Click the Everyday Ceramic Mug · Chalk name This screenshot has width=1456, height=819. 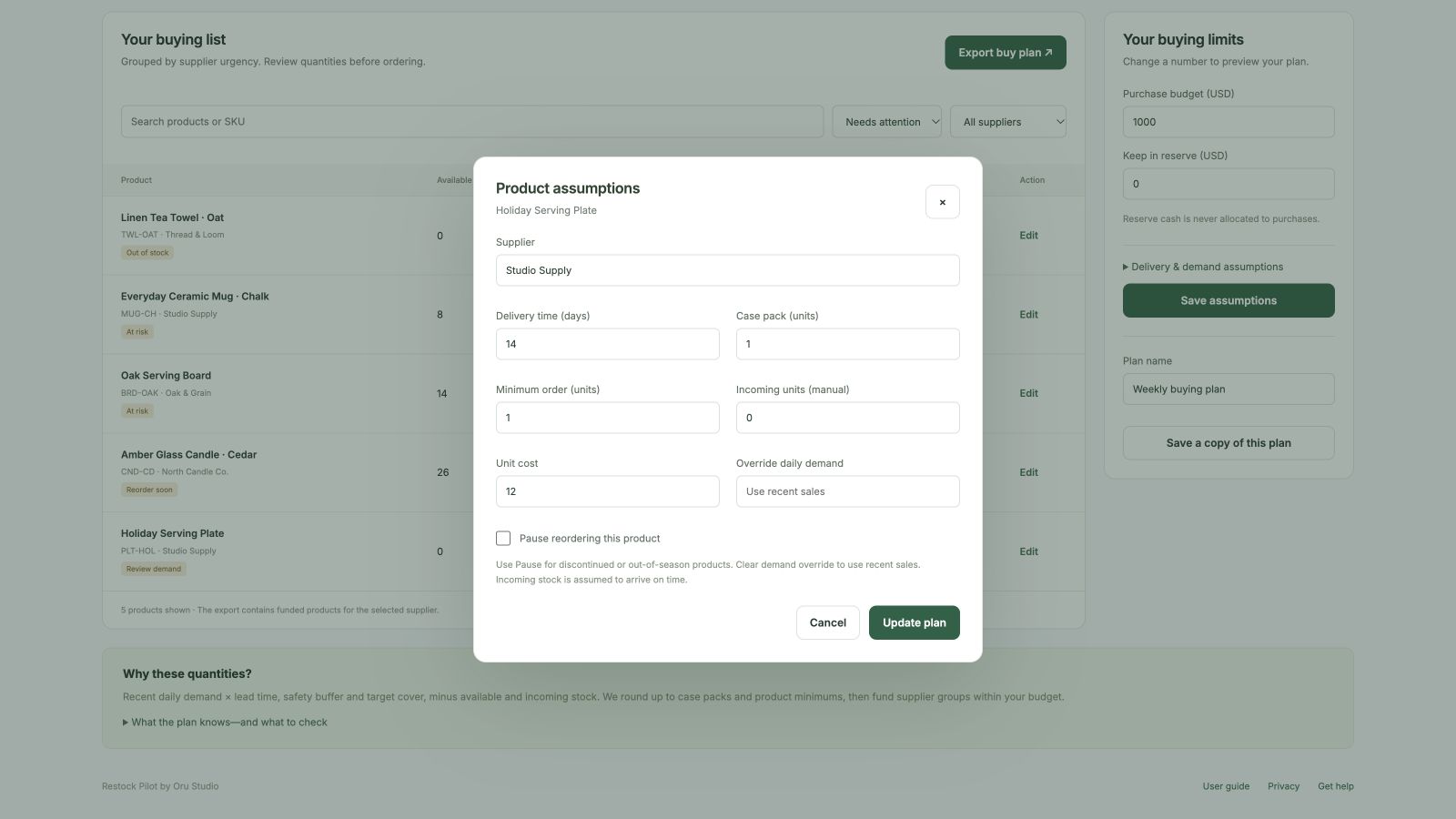coord(195,297)
